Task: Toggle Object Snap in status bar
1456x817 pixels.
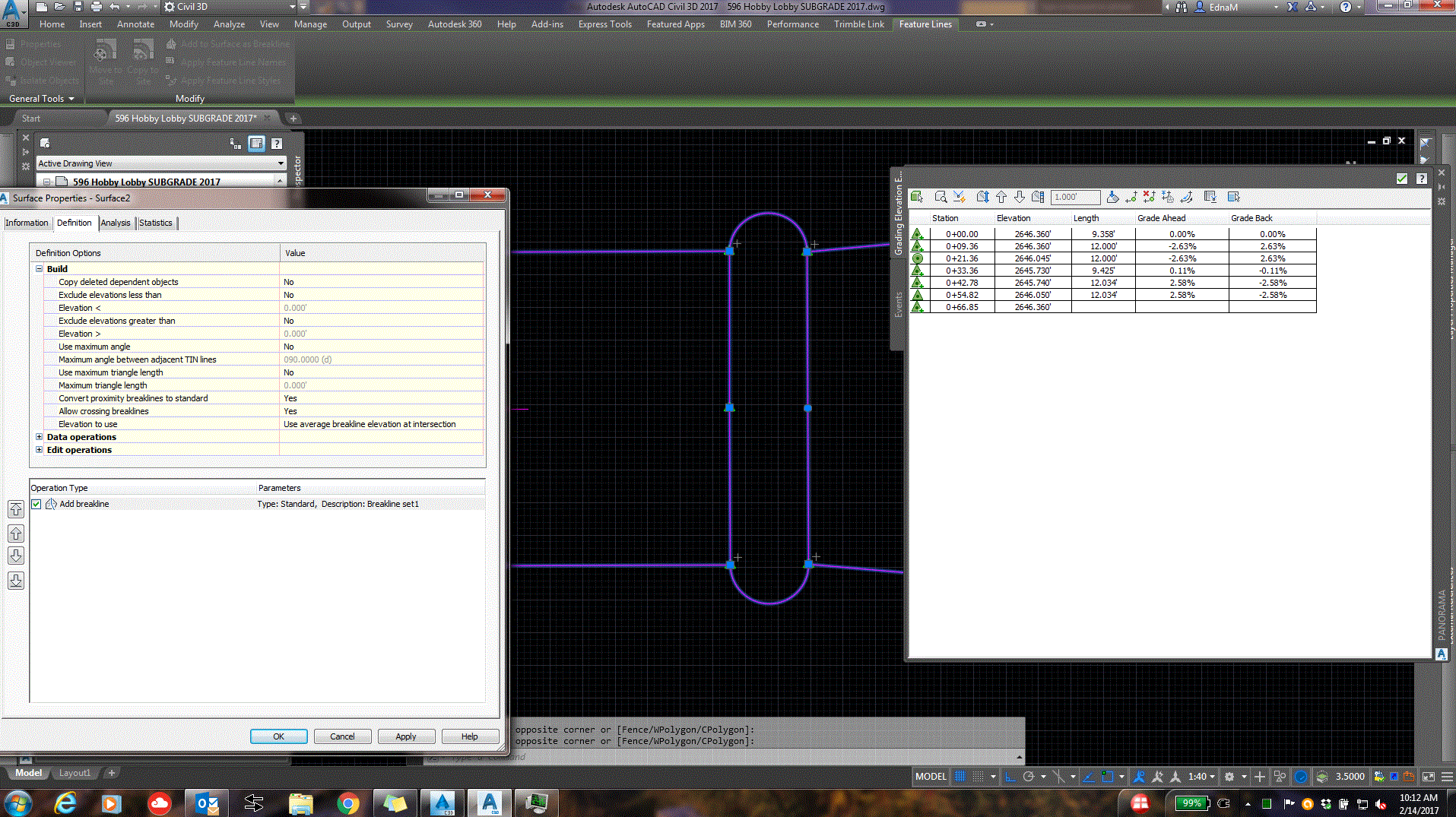Action: 1108,776
